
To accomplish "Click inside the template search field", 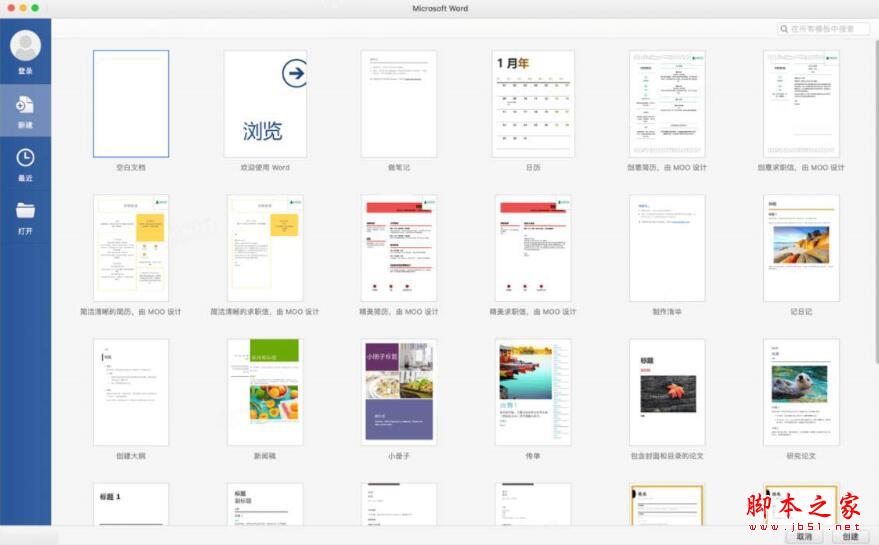I will pos(823,29).
